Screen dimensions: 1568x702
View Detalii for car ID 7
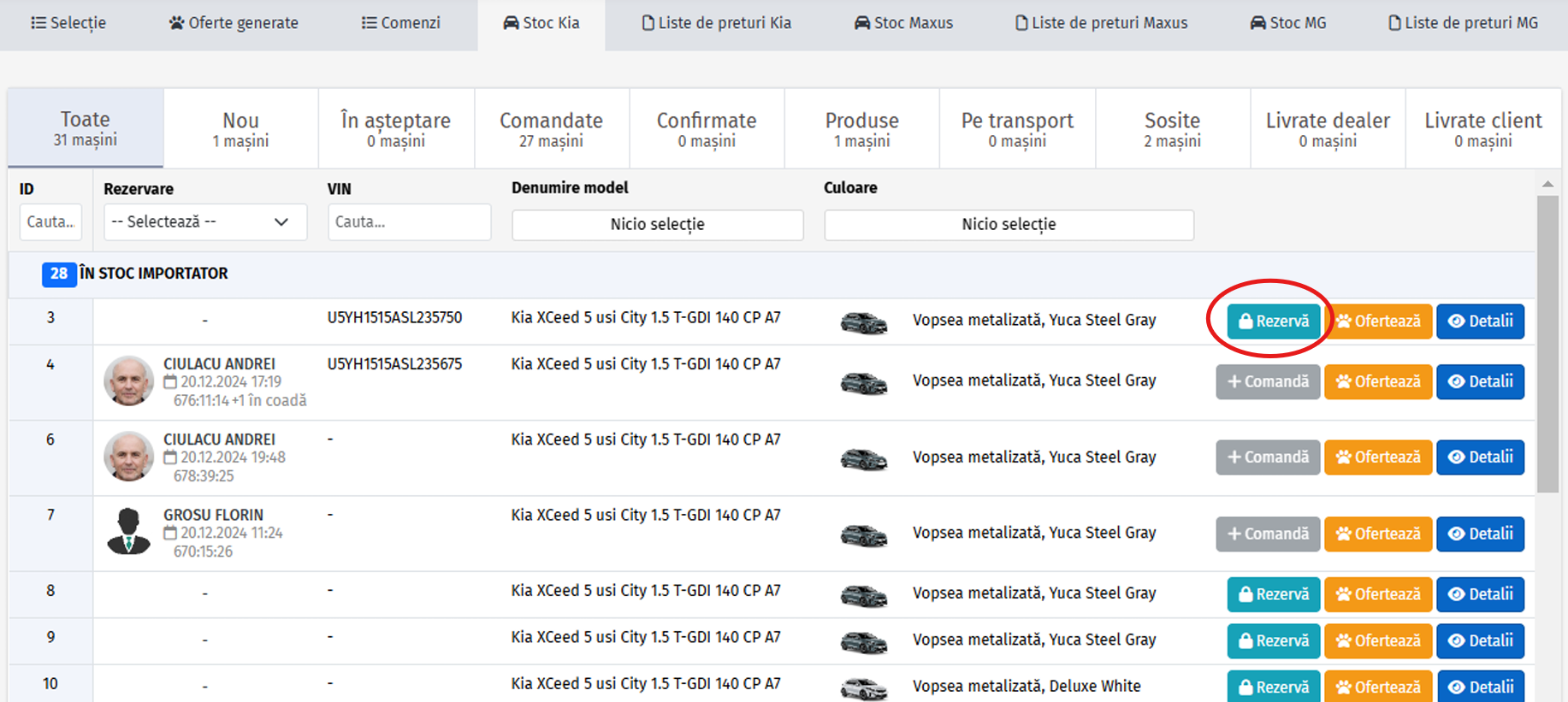click(x=1481, y=534)
